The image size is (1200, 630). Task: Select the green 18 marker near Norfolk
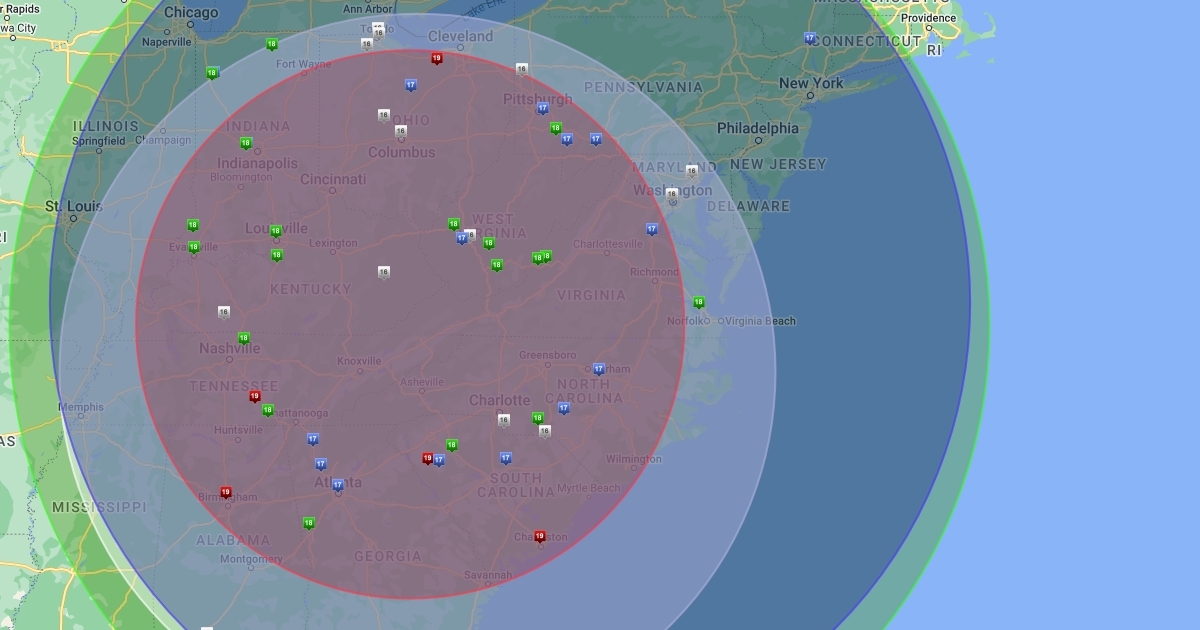(699, 302)
